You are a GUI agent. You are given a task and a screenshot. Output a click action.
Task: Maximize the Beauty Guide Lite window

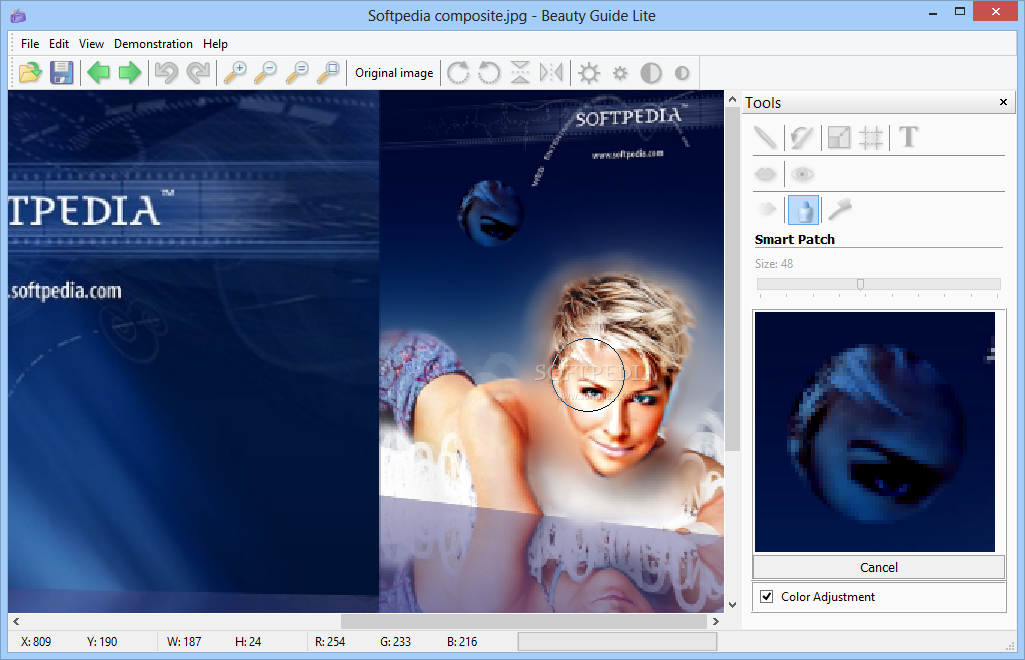[x=960, y=12]
